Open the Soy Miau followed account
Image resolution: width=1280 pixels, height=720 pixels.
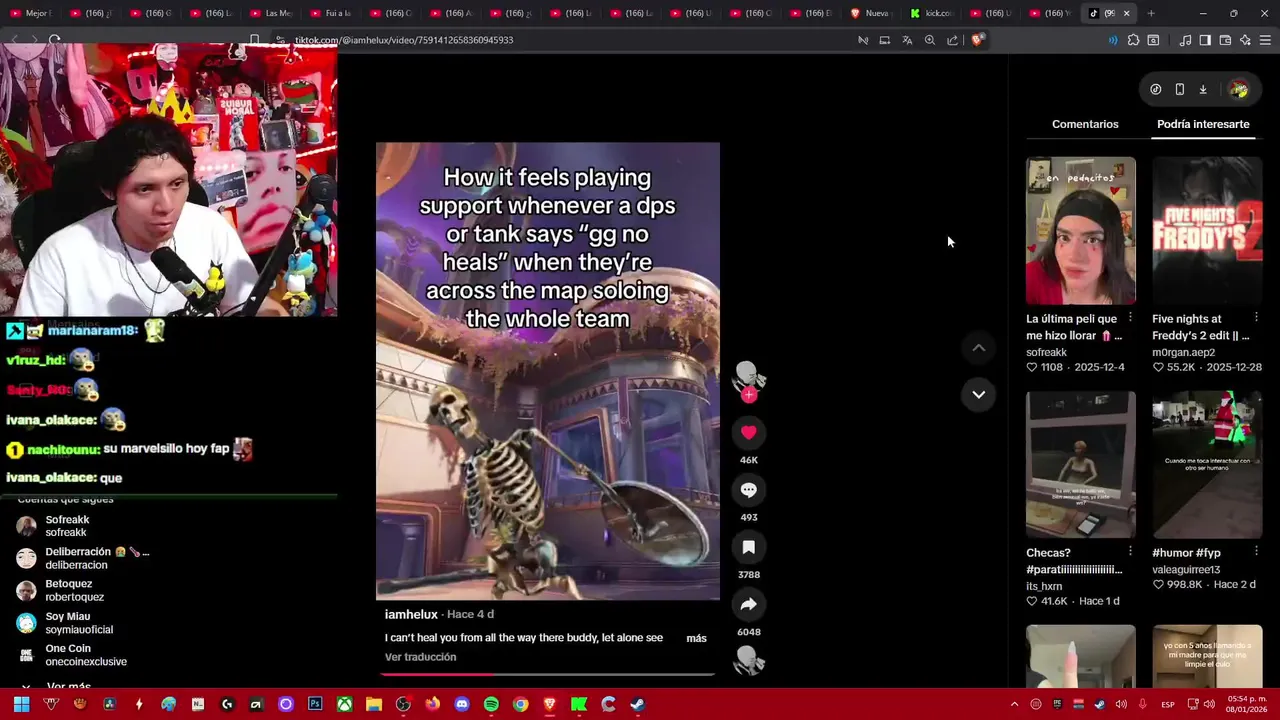[66, 623]
